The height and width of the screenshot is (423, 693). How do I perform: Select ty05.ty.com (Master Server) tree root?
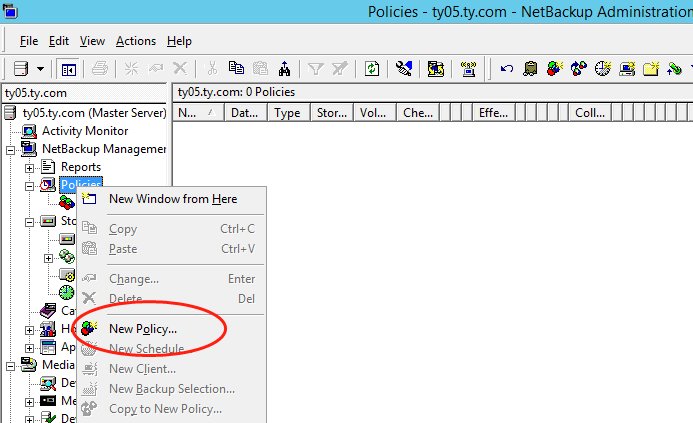94,113
